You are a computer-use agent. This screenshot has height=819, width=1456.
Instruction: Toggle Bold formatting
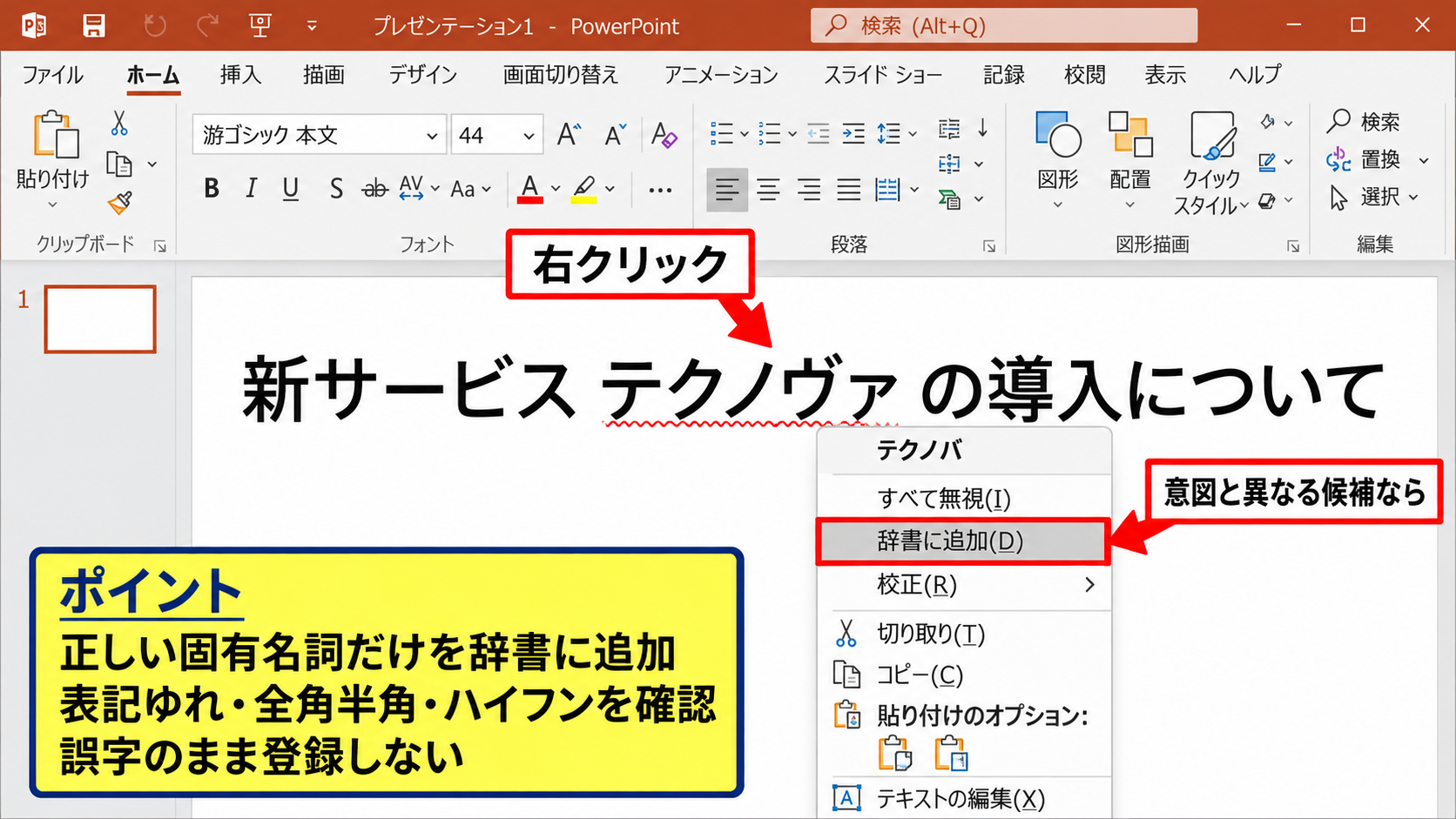[212, 189]
